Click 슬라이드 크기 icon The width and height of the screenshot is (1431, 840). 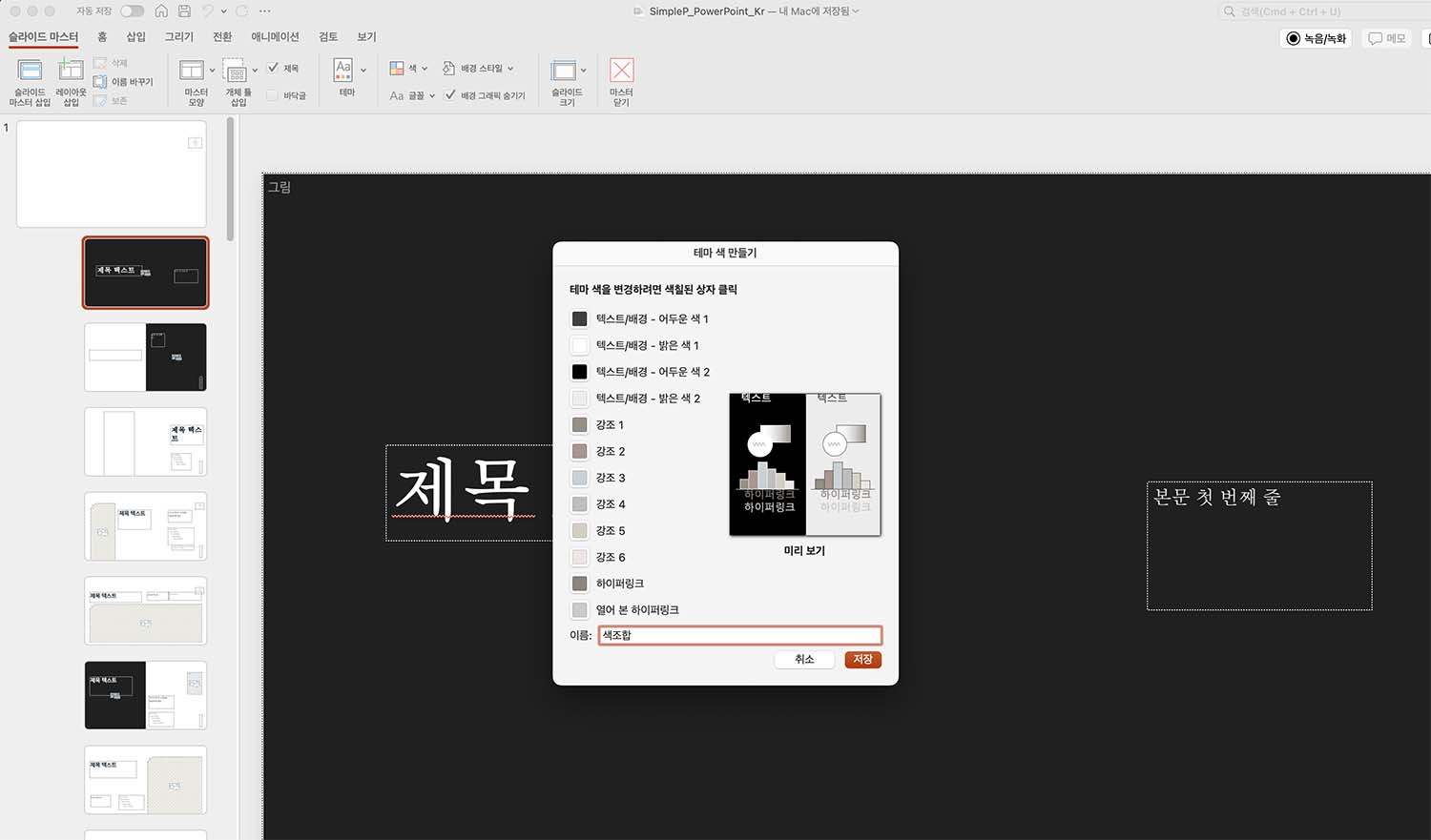coord(564,71)
